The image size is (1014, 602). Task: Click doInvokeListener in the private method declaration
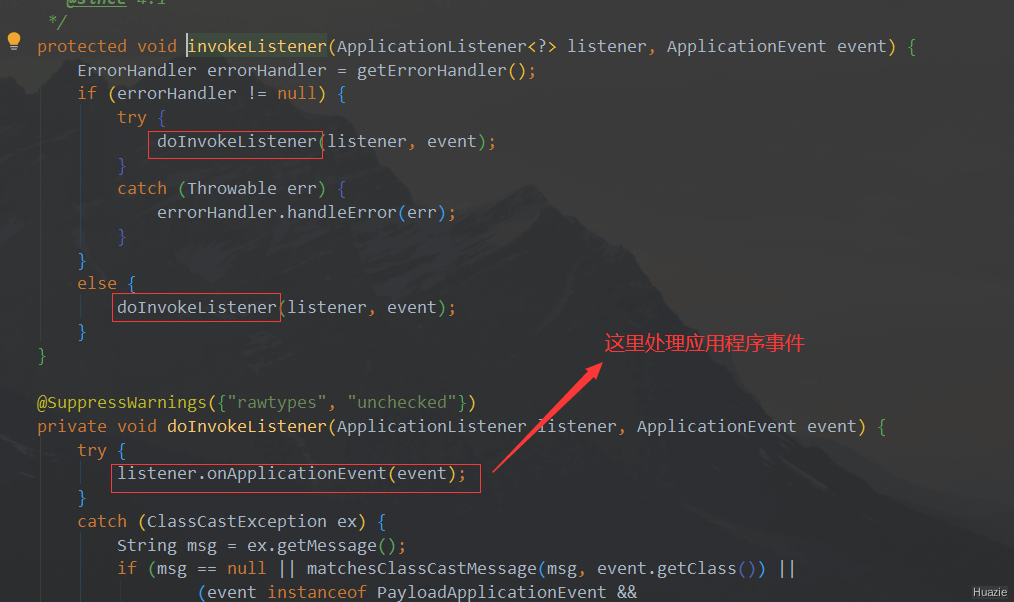pyautogui.click(x=247, y=427)
